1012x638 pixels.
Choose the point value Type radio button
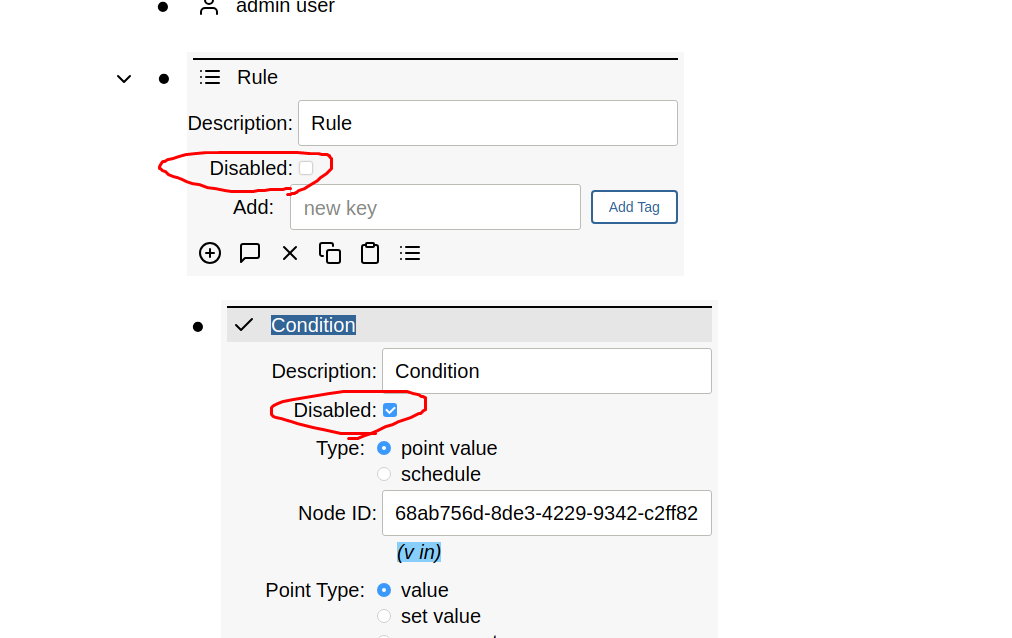click(384, 448)
